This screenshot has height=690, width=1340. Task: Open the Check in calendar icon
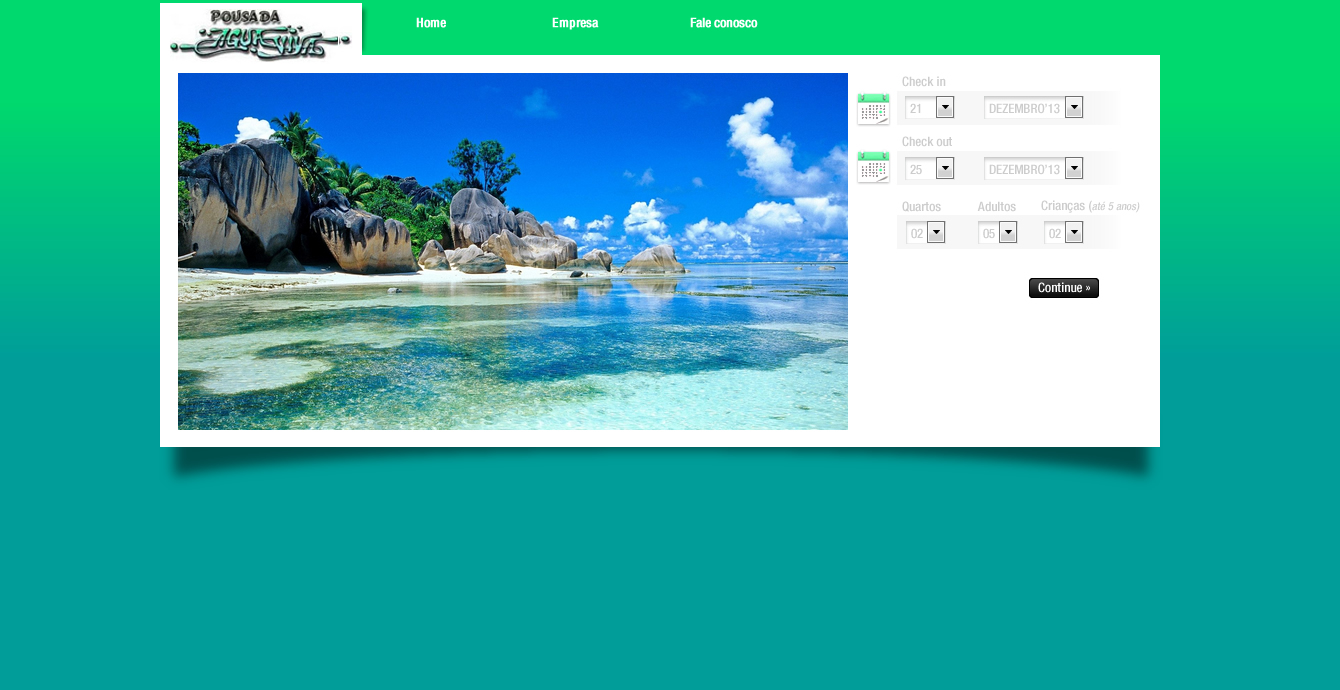[x=873, y=109]
